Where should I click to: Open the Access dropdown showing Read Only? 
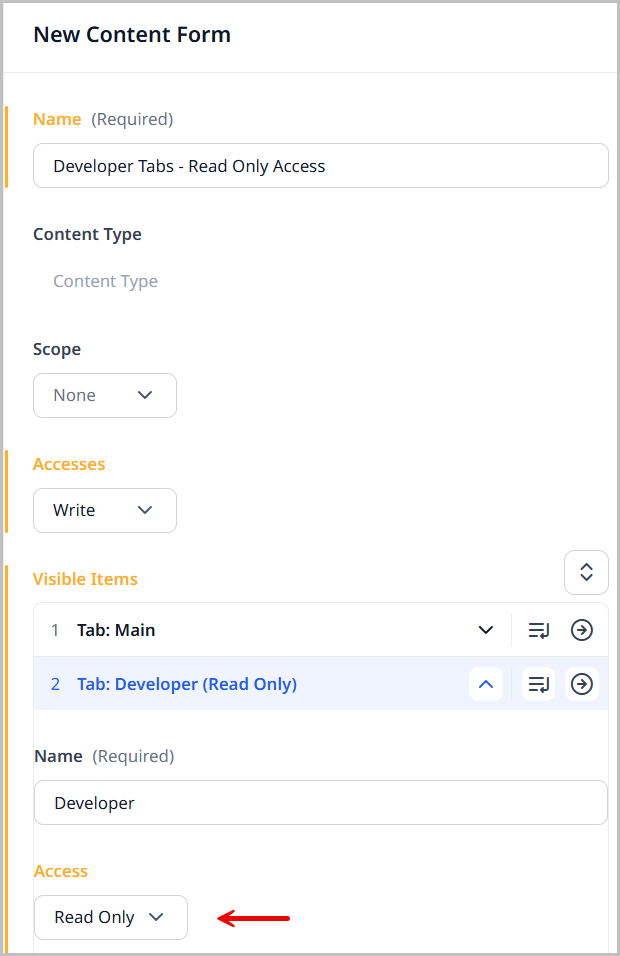[110, 917]
